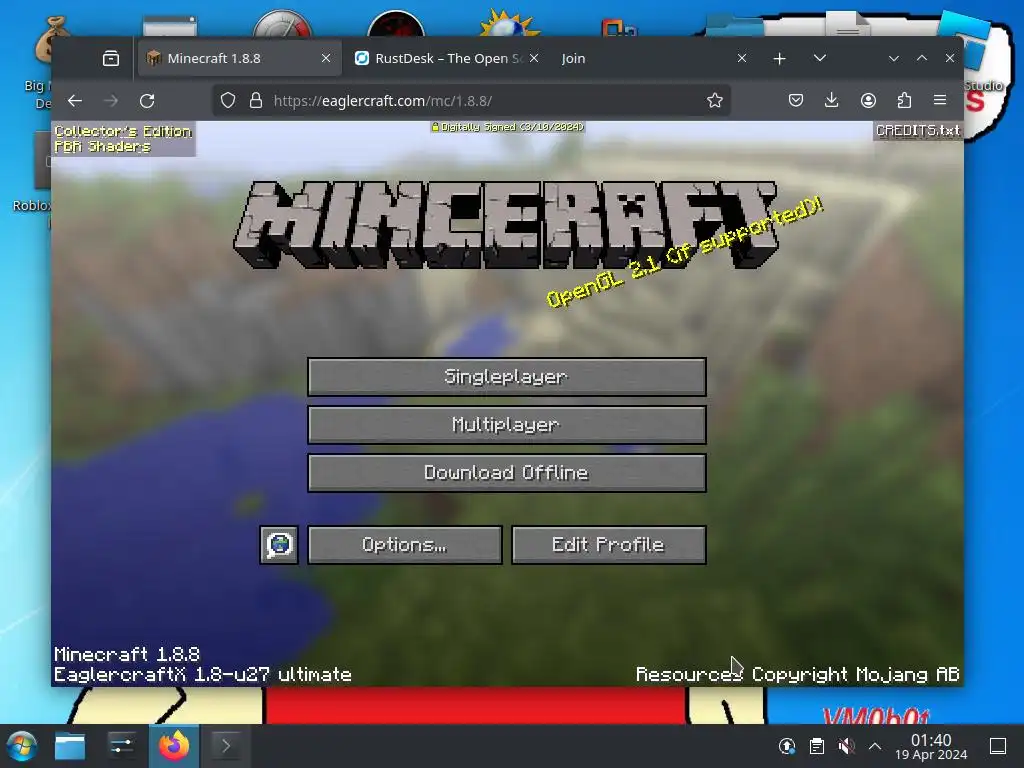The height and width of the screenshot is (768, 1024).
Task: Click the Save to Pocket icon
Action: pyautogui.click(x=795, y=101)
